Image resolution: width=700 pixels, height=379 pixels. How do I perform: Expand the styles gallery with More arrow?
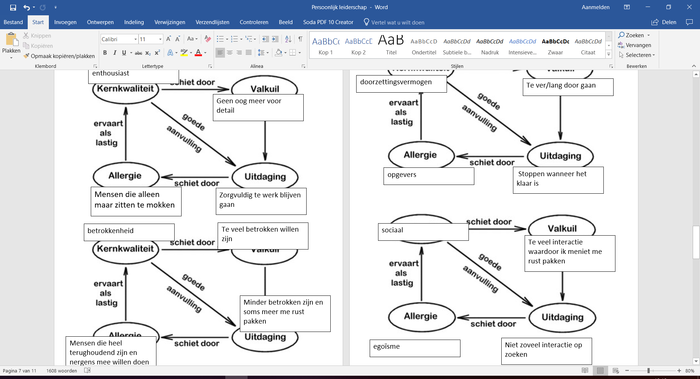(x=608, y=54)
